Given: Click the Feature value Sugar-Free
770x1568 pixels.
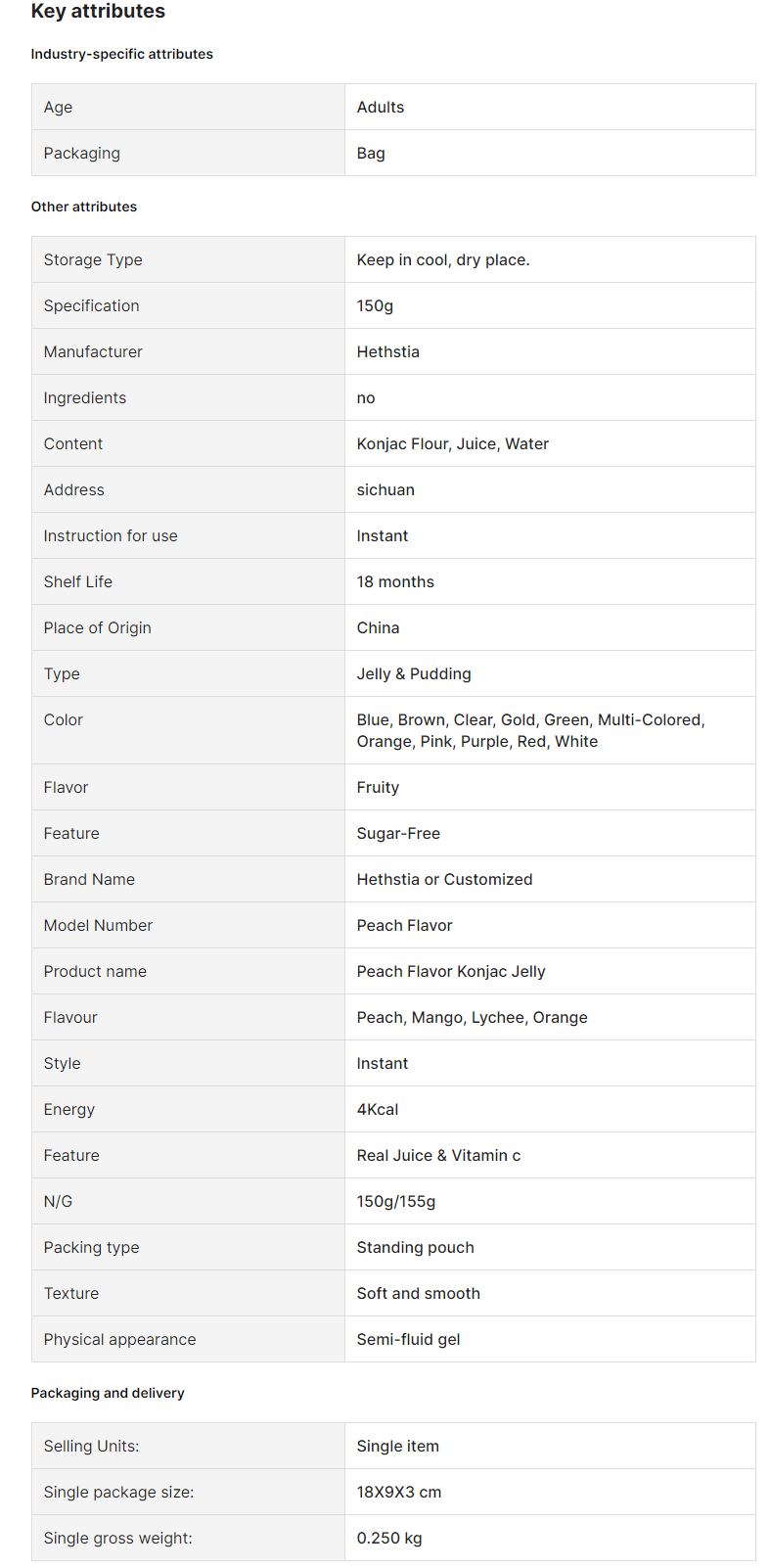Looking at the screenshot, I should pos(398,833).
